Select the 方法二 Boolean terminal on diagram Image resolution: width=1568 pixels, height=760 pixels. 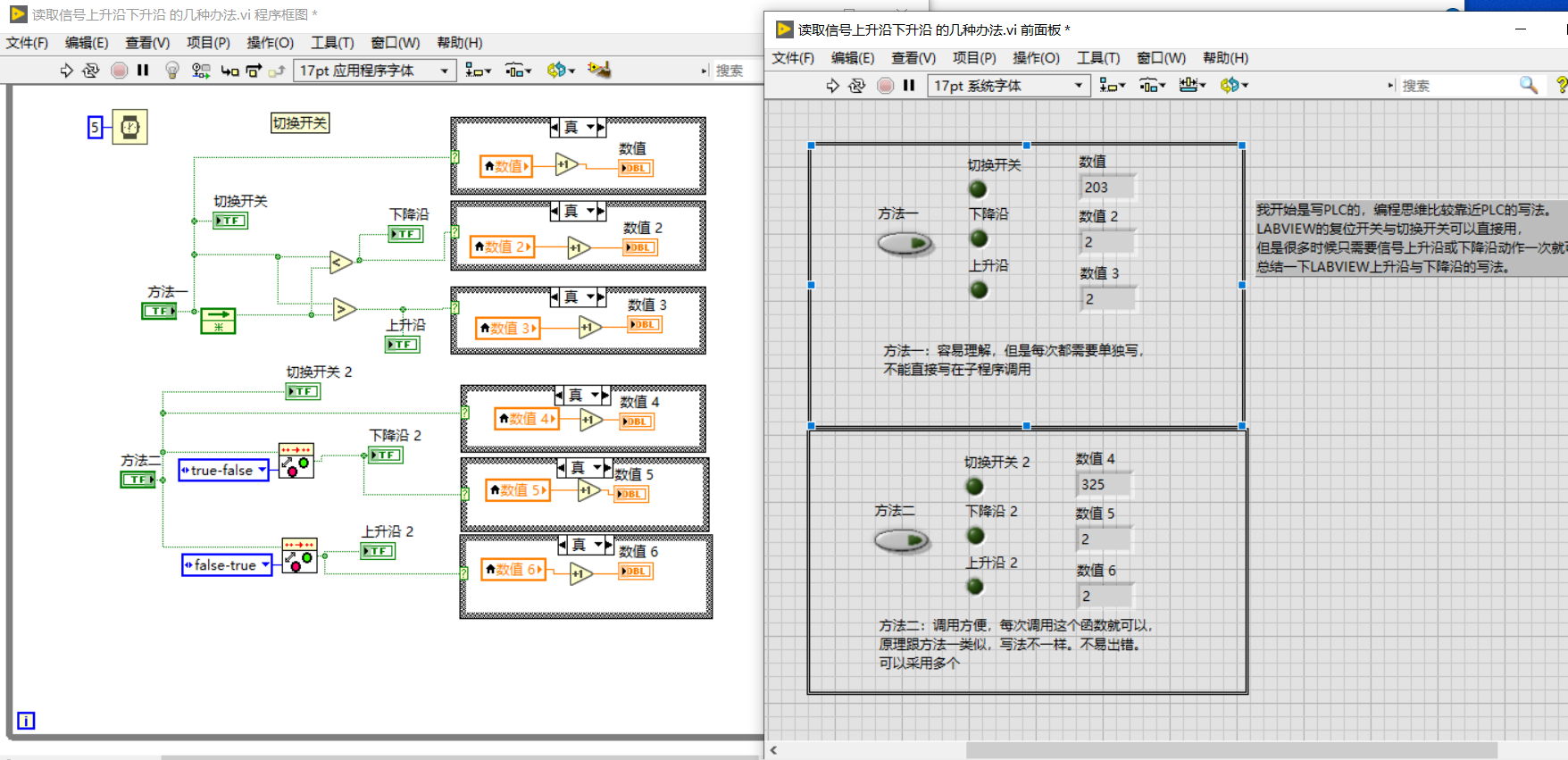pyautogui.click(x=138, y=480)
